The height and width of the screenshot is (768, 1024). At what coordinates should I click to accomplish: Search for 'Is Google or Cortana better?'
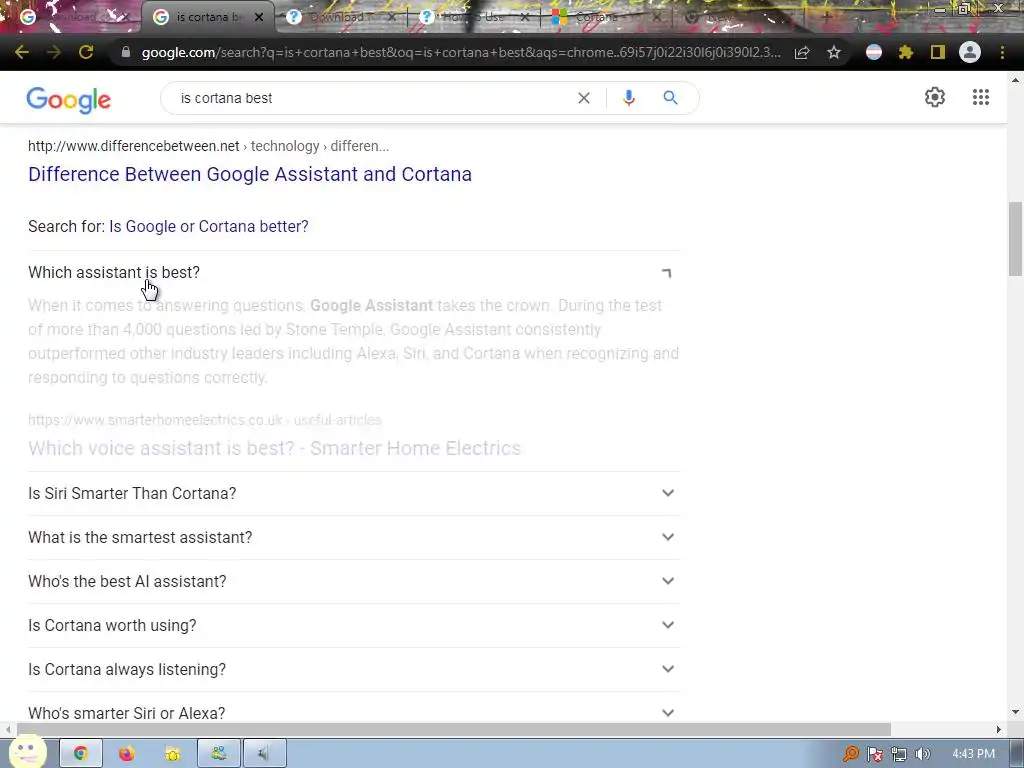click(x=208, y=227)
